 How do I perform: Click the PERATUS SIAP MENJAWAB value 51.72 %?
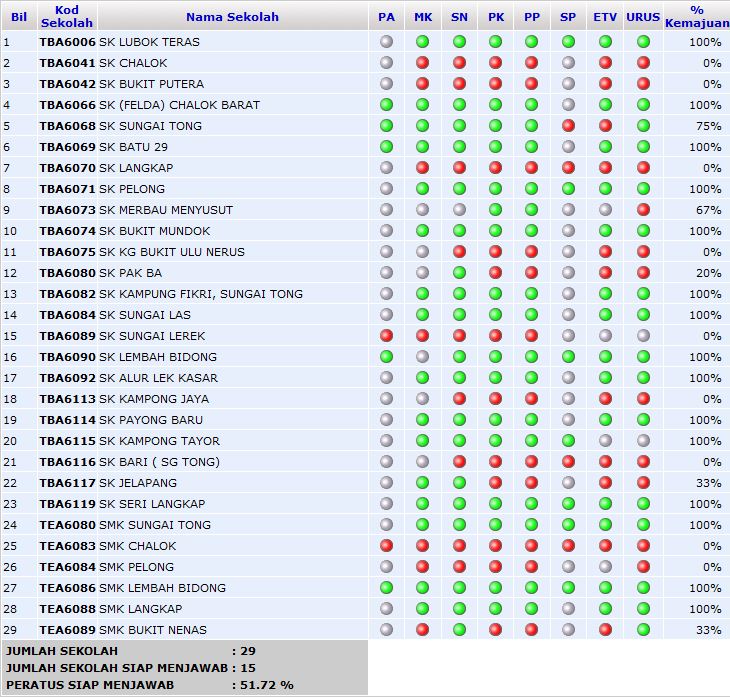click(267, 685)
